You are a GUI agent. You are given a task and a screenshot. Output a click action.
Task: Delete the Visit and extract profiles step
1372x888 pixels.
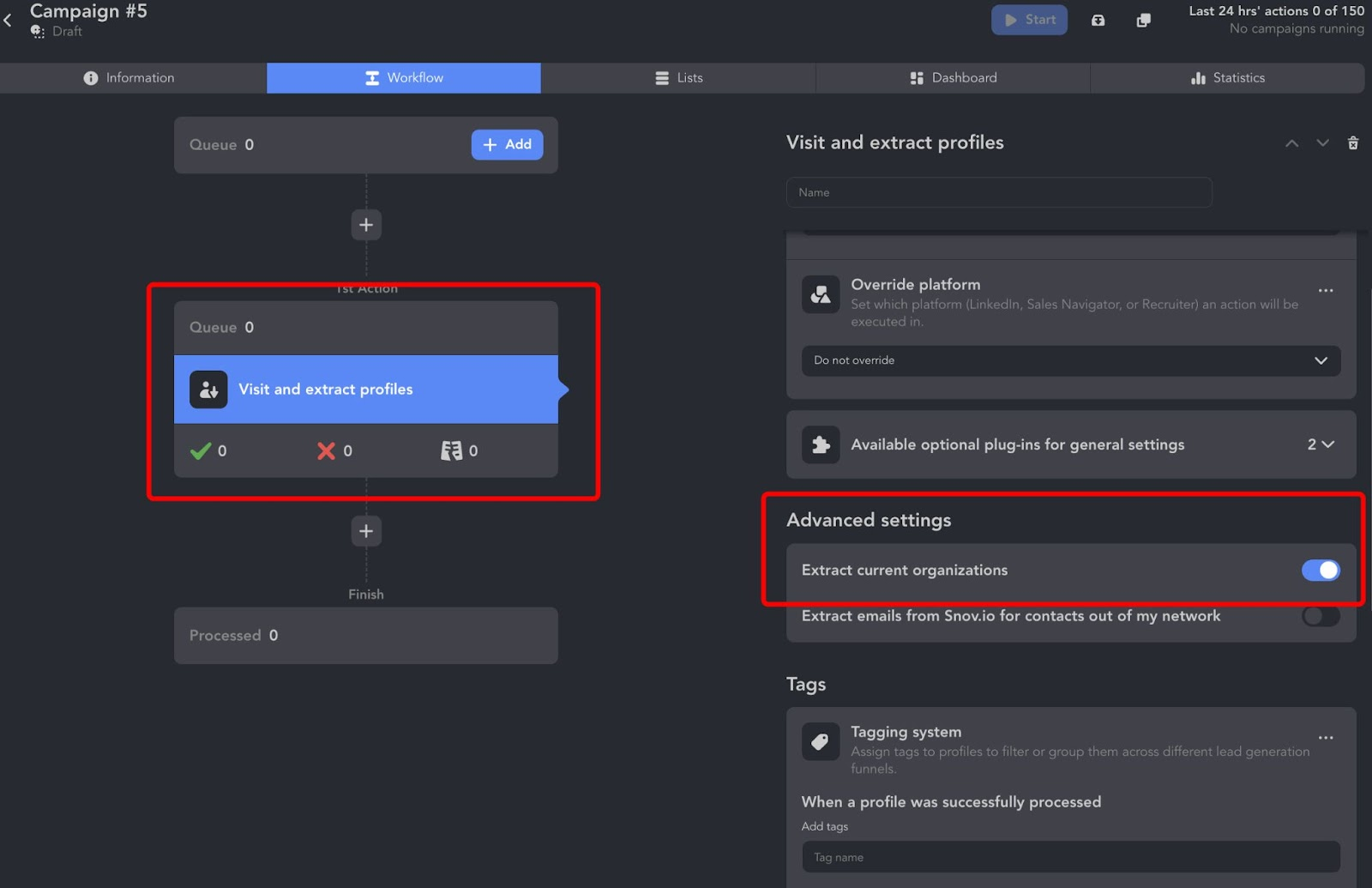click(1353, 143)
